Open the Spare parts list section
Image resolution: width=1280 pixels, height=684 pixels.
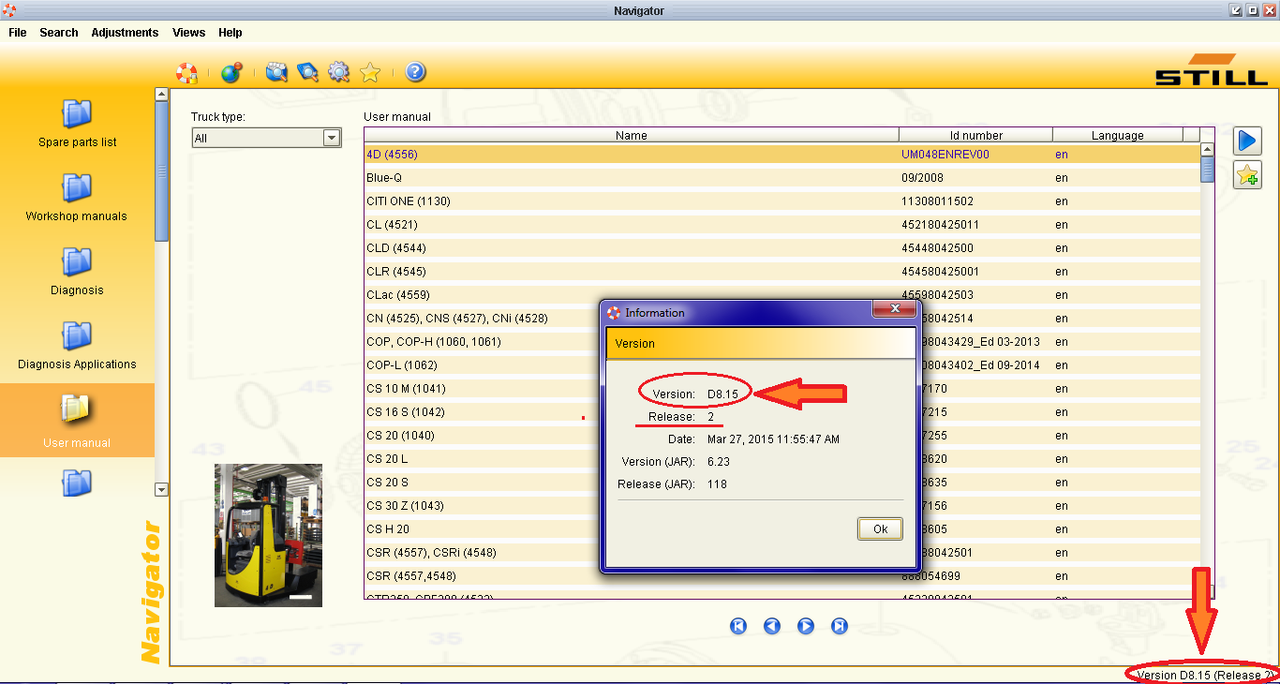77,124
